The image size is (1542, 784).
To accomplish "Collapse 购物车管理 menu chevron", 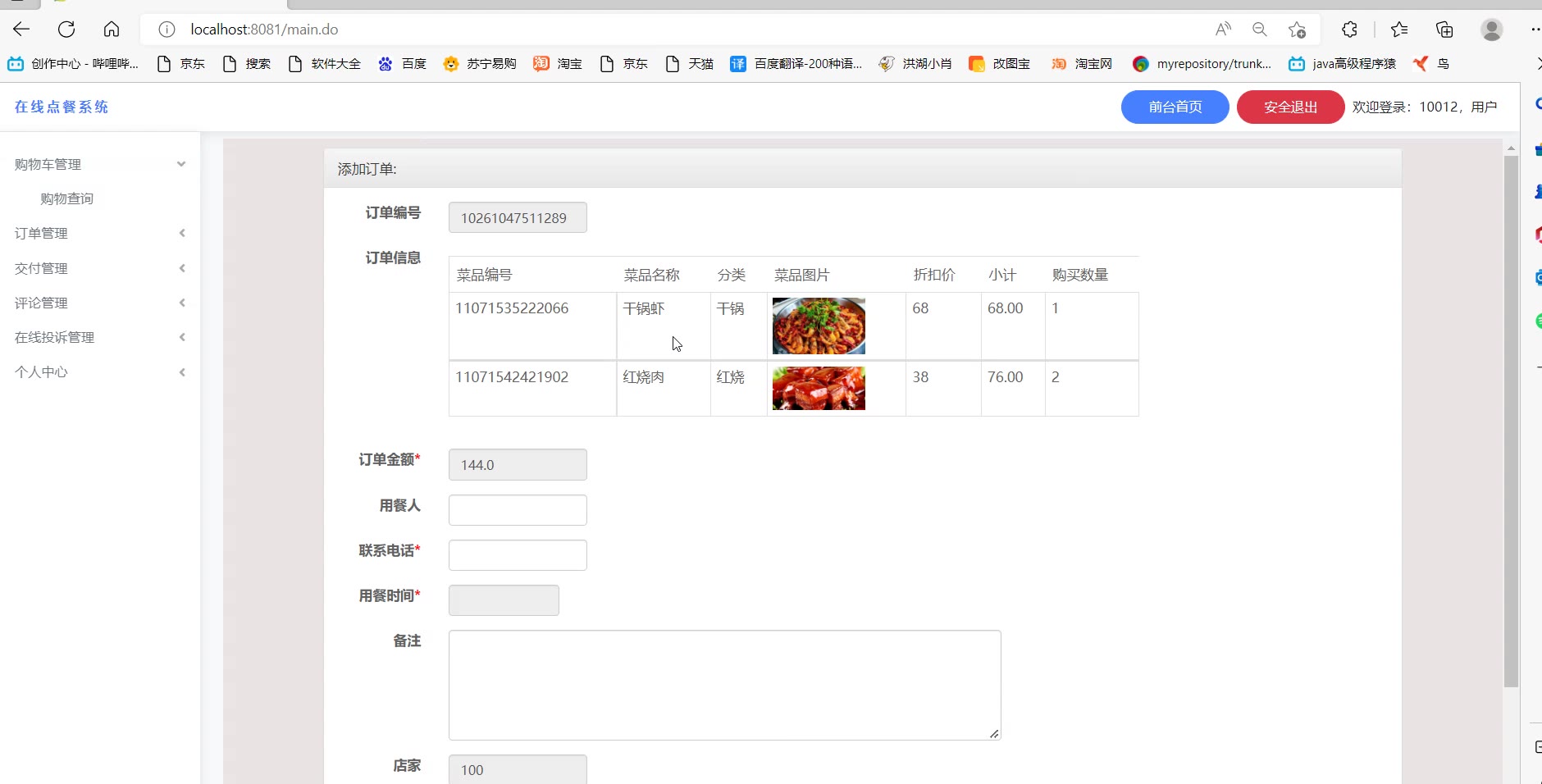I will click(x=181, y=164).
